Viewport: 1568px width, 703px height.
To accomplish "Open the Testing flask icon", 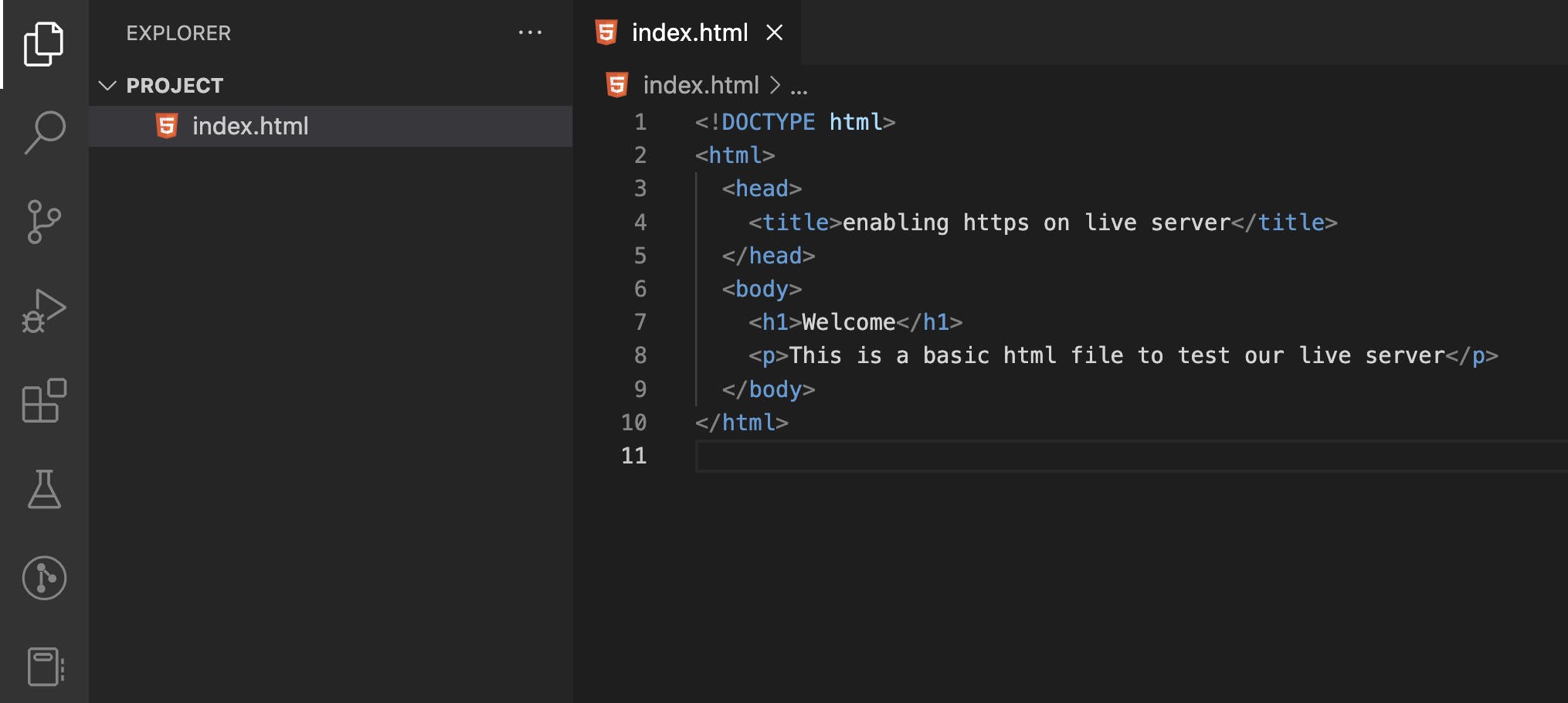I will [44, 489].
